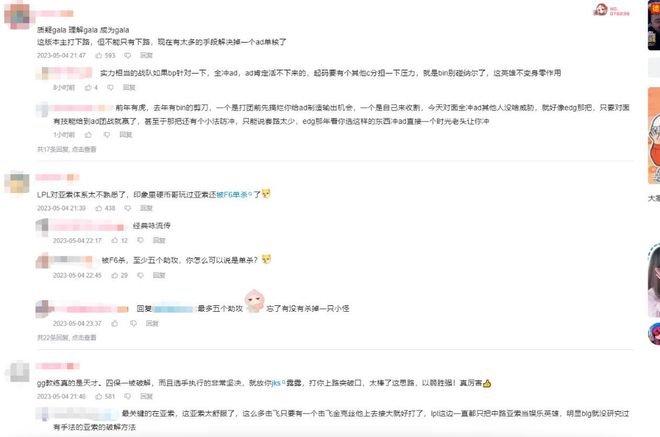Viewport: 660px width, 437px height.
Task: Open first commenter's avatar profile
Action: coord(17,16)
